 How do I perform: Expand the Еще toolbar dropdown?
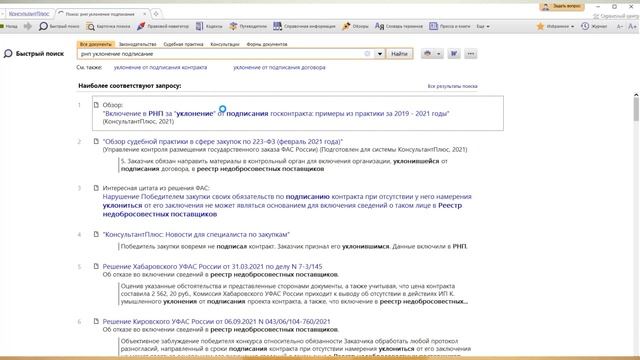tap(483, 27)
